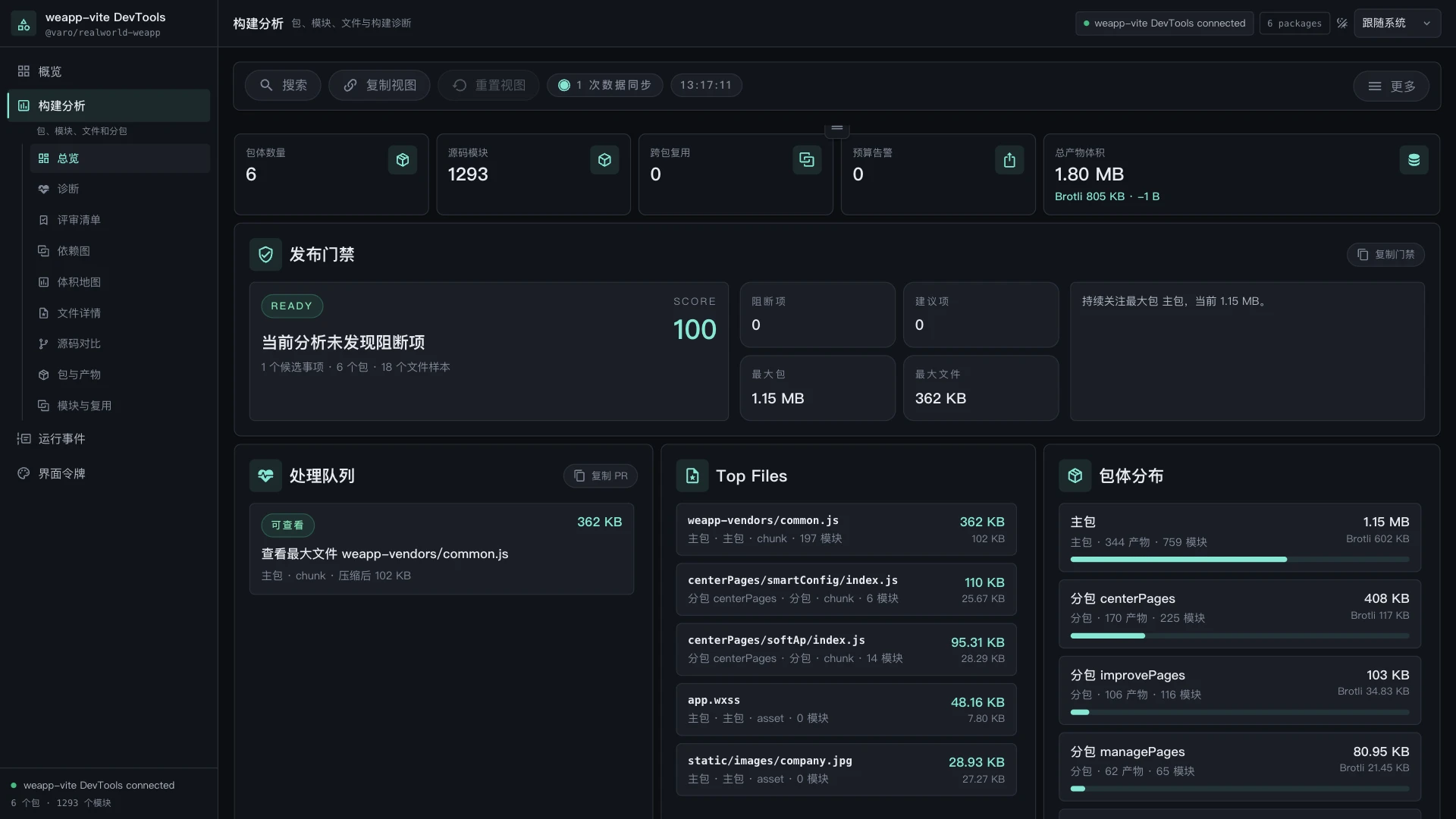Click the 6 个包 · 1293 个模块 footer text

(x=61, y=803)
